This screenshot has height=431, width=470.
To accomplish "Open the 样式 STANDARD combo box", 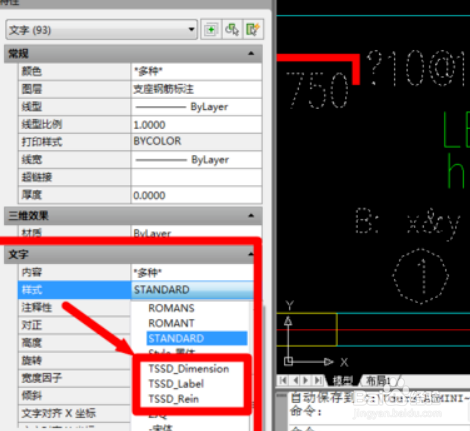I will (192, 290).
